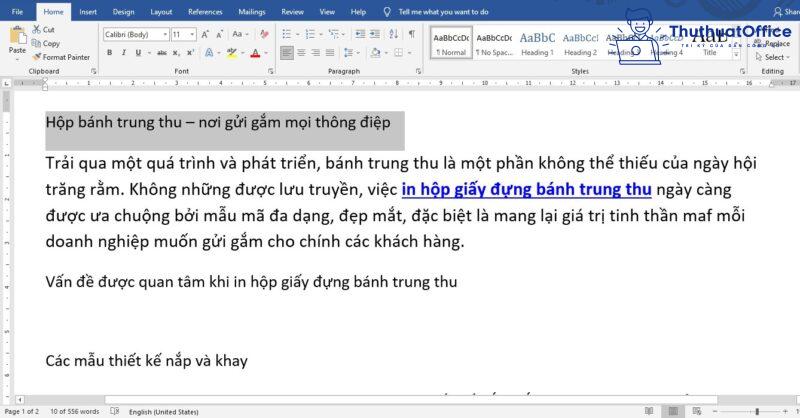Open spelling and proofing status icon

tap(115, 411)
